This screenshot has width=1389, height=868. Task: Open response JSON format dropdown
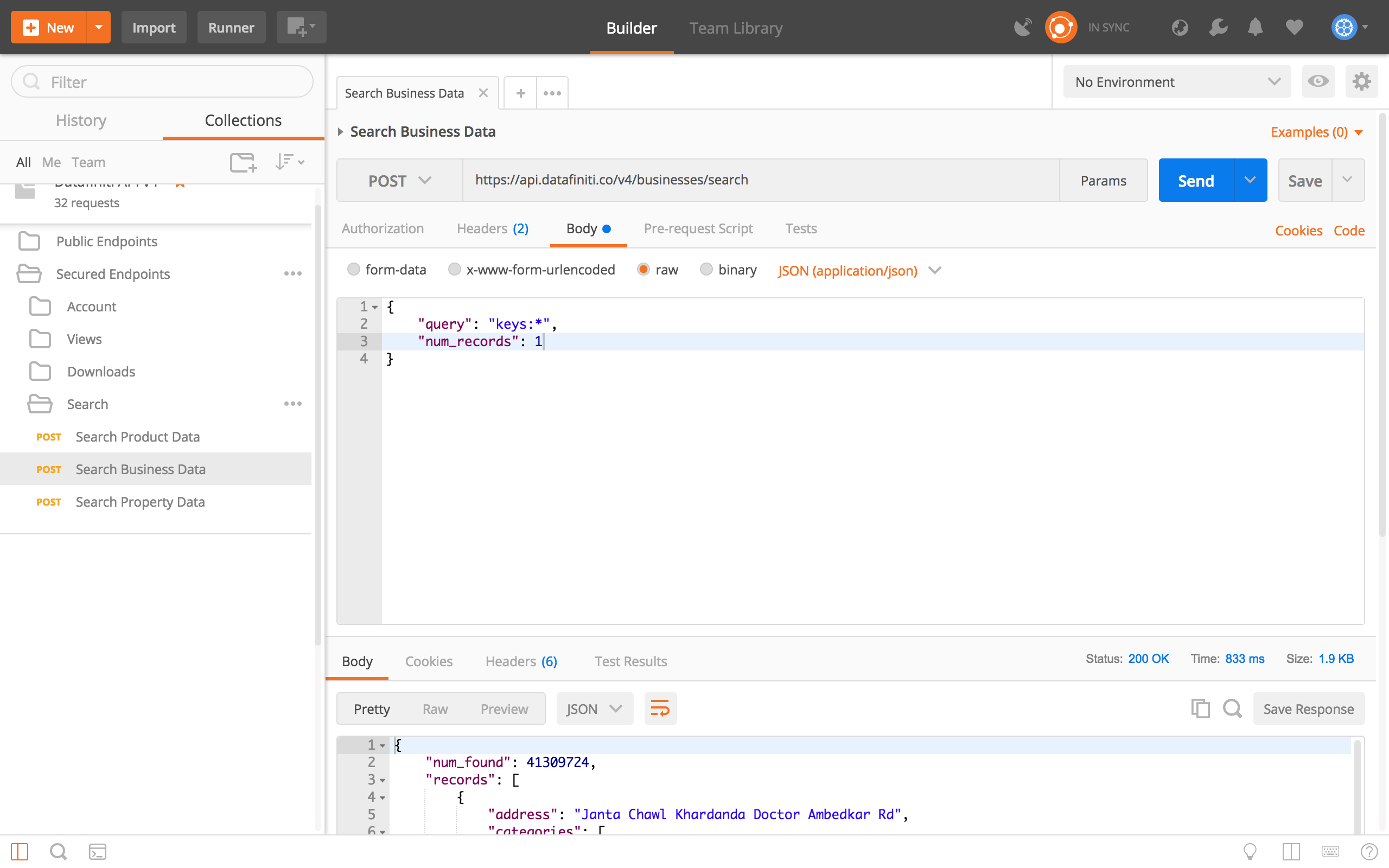[x=595, y=709]
